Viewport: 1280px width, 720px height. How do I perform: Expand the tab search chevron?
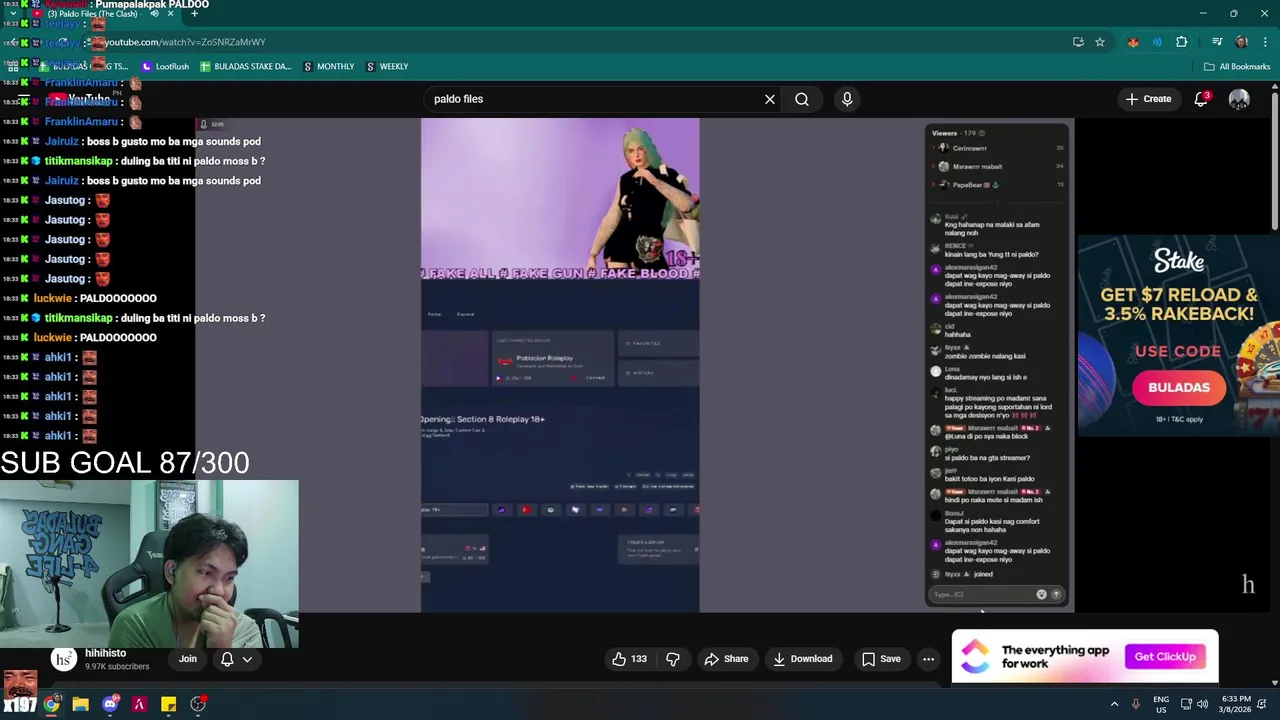13,14
